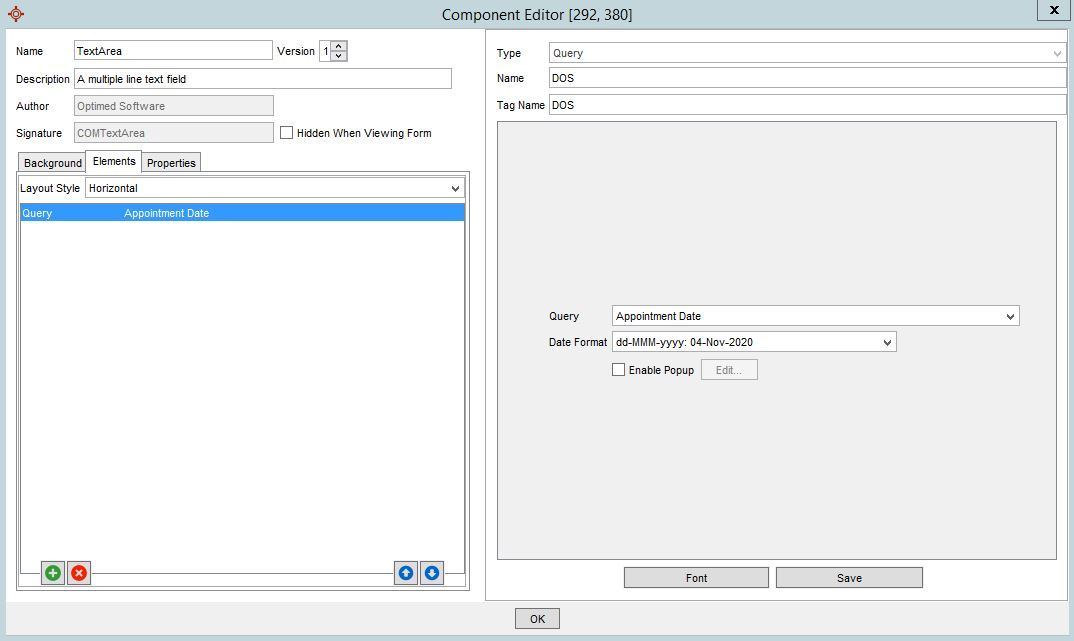This screenshot has width=1074, height=641.
Task: Click the green add element icon
Action: (53, 573)
